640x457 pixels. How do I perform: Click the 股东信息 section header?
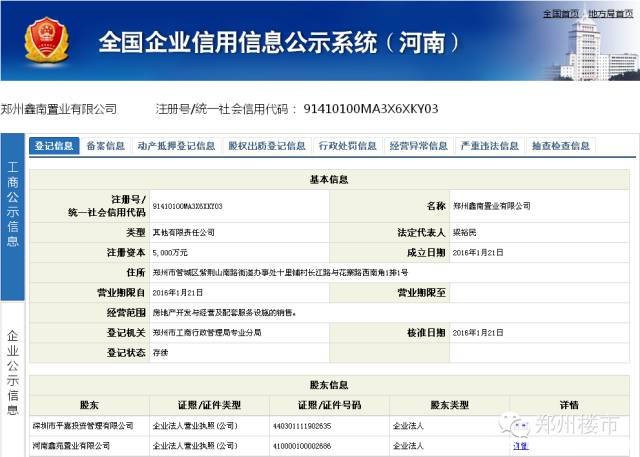click(329, 385)
